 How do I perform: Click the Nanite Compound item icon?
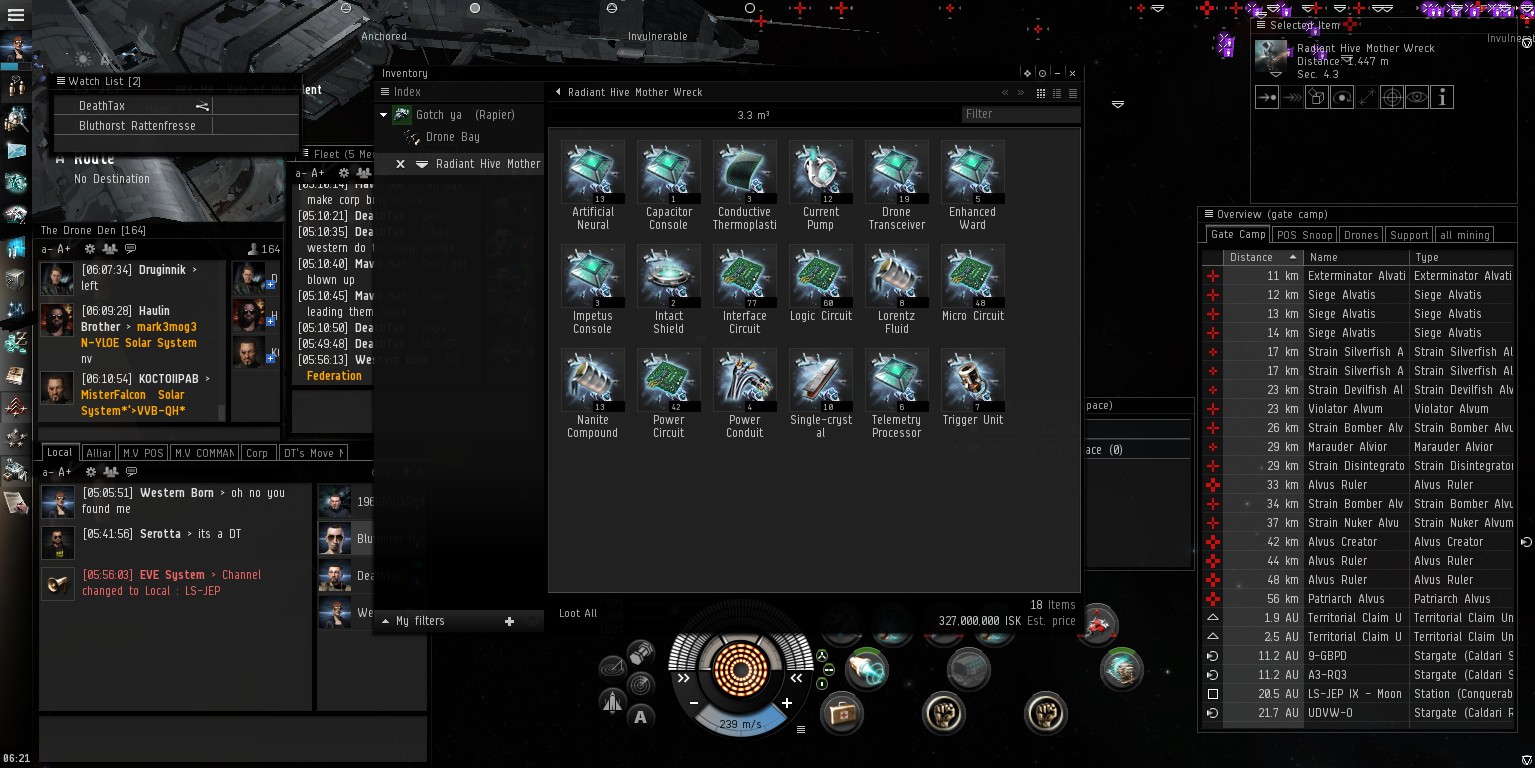(593, 380)
